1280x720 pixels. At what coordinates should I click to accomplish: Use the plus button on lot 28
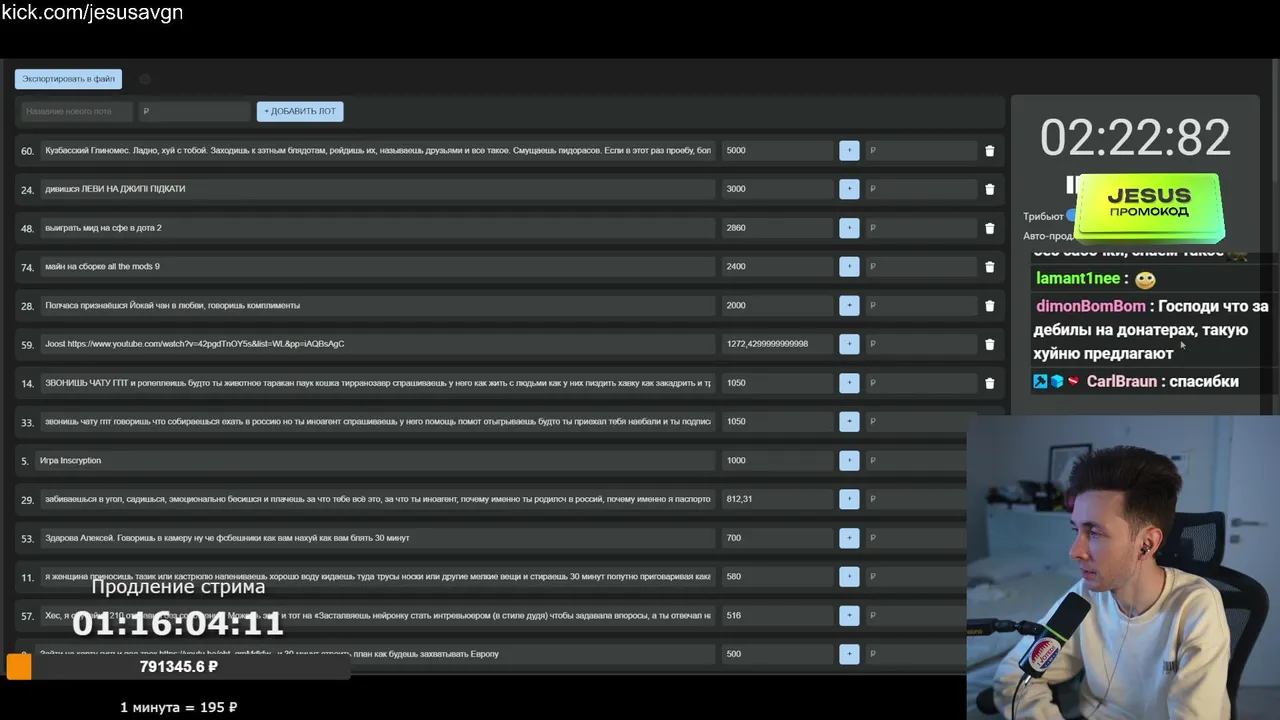pyautogui.click(x=849, y=305)
